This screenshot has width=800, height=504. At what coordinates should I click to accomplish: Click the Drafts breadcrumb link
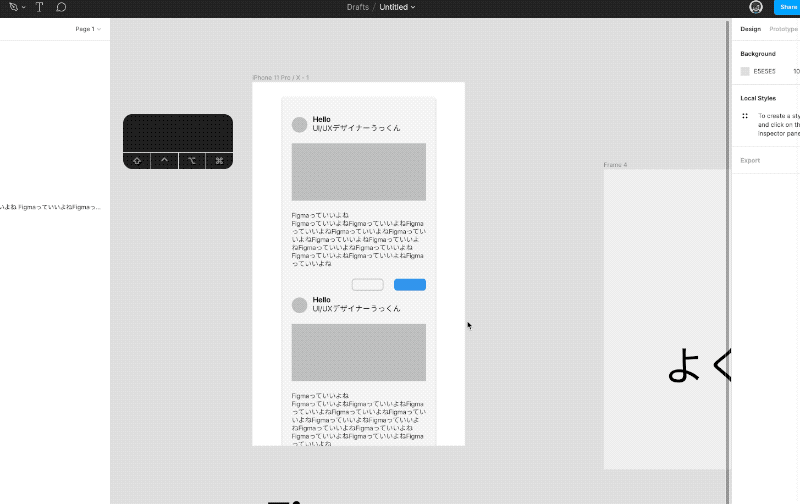[358, 7]
